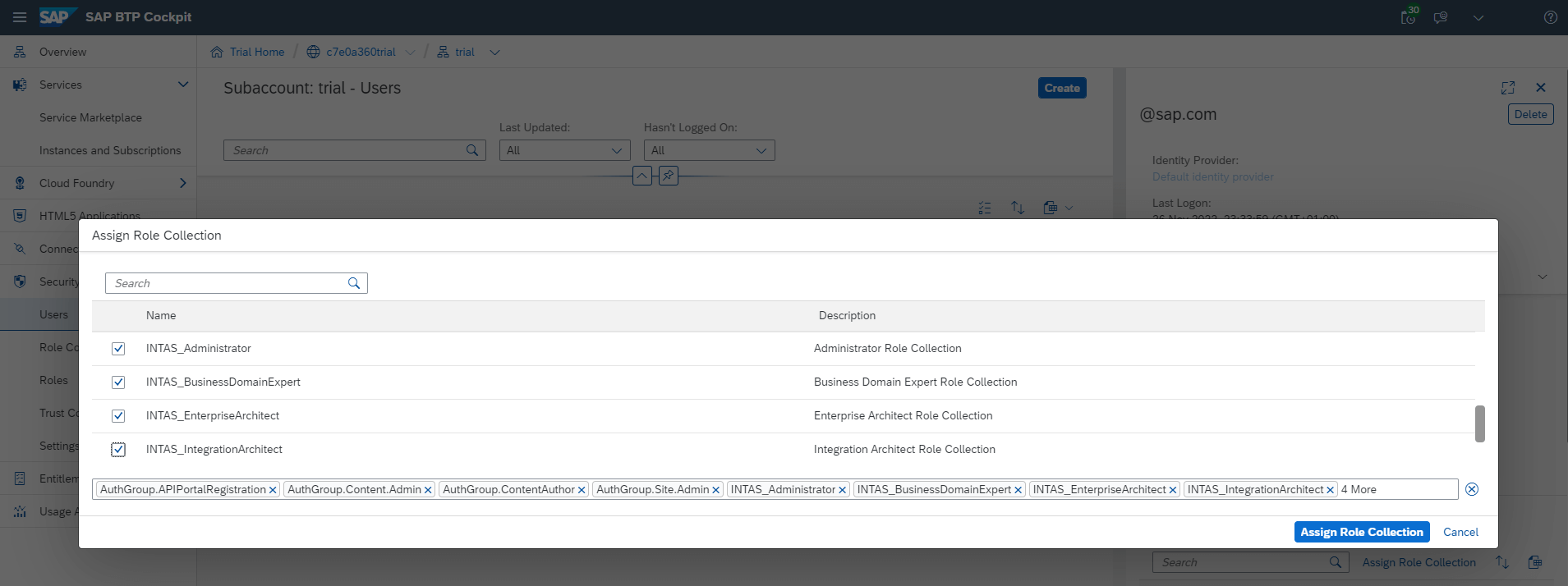
Task: Open the hamburger navigation menu
Action: [x=20, y=17]
